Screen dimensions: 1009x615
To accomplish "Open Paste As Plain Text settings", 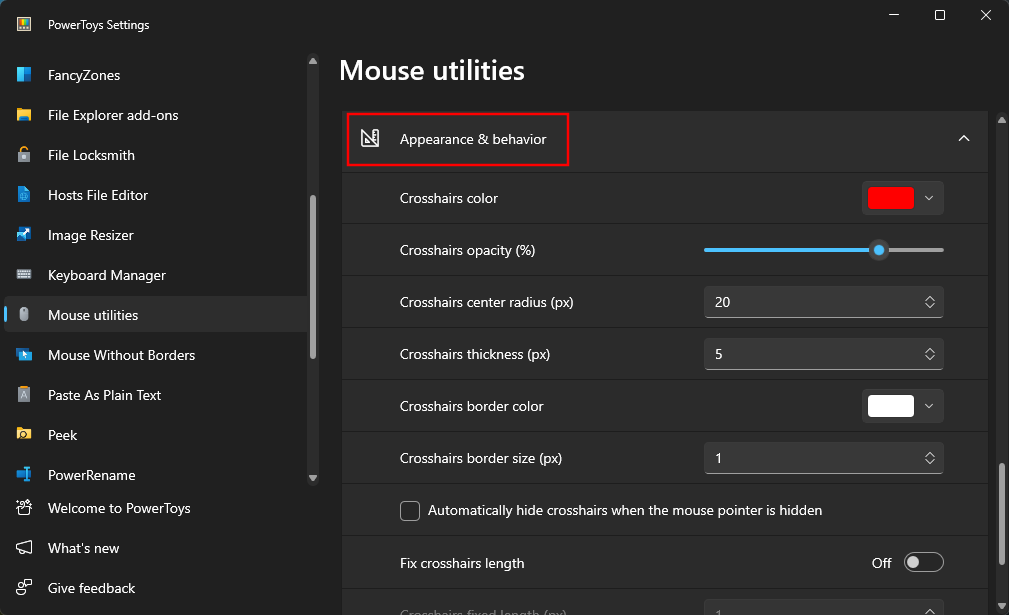I will click(x=156, y=394).
